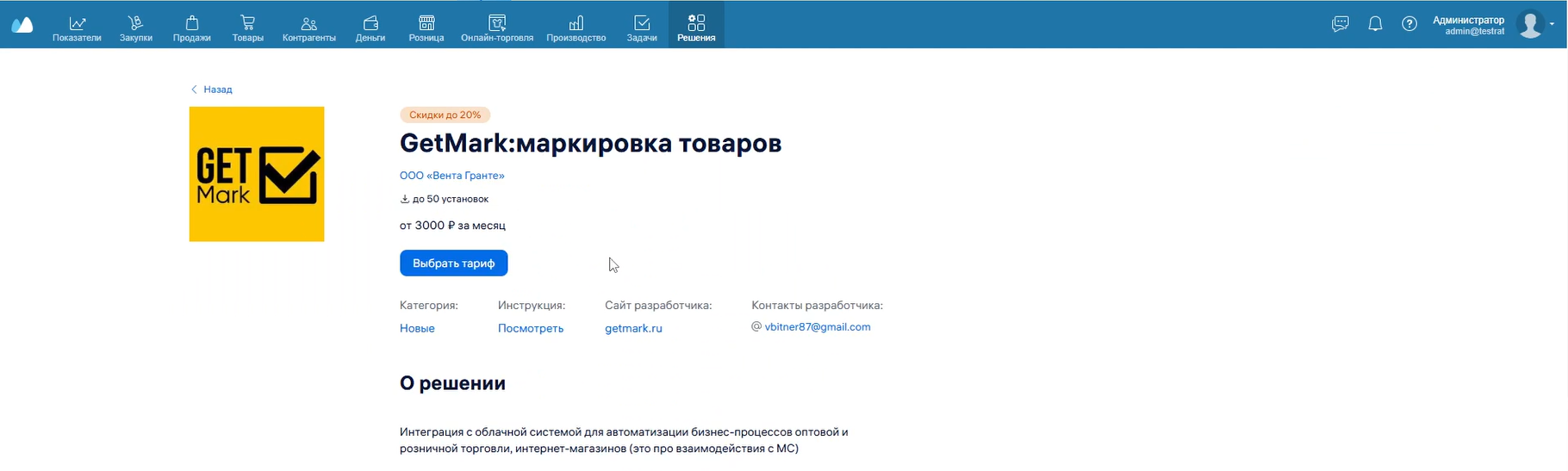Click the GetMark logo image
This screenshot has width=1568, height=471.
(257, 174)
